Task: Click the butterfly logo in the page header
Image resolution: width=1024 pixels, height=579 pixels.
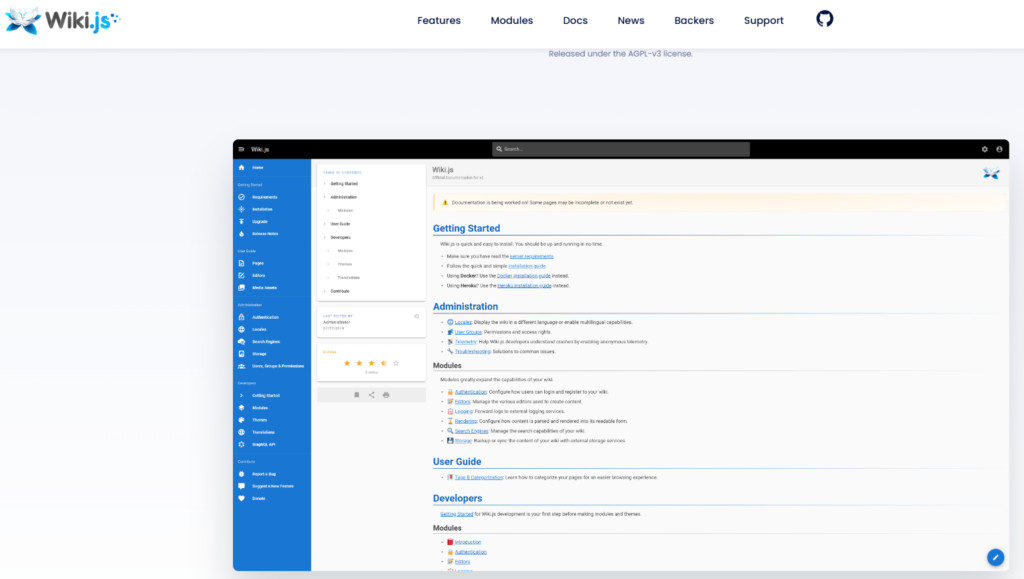Action: (x=991, y=174)
